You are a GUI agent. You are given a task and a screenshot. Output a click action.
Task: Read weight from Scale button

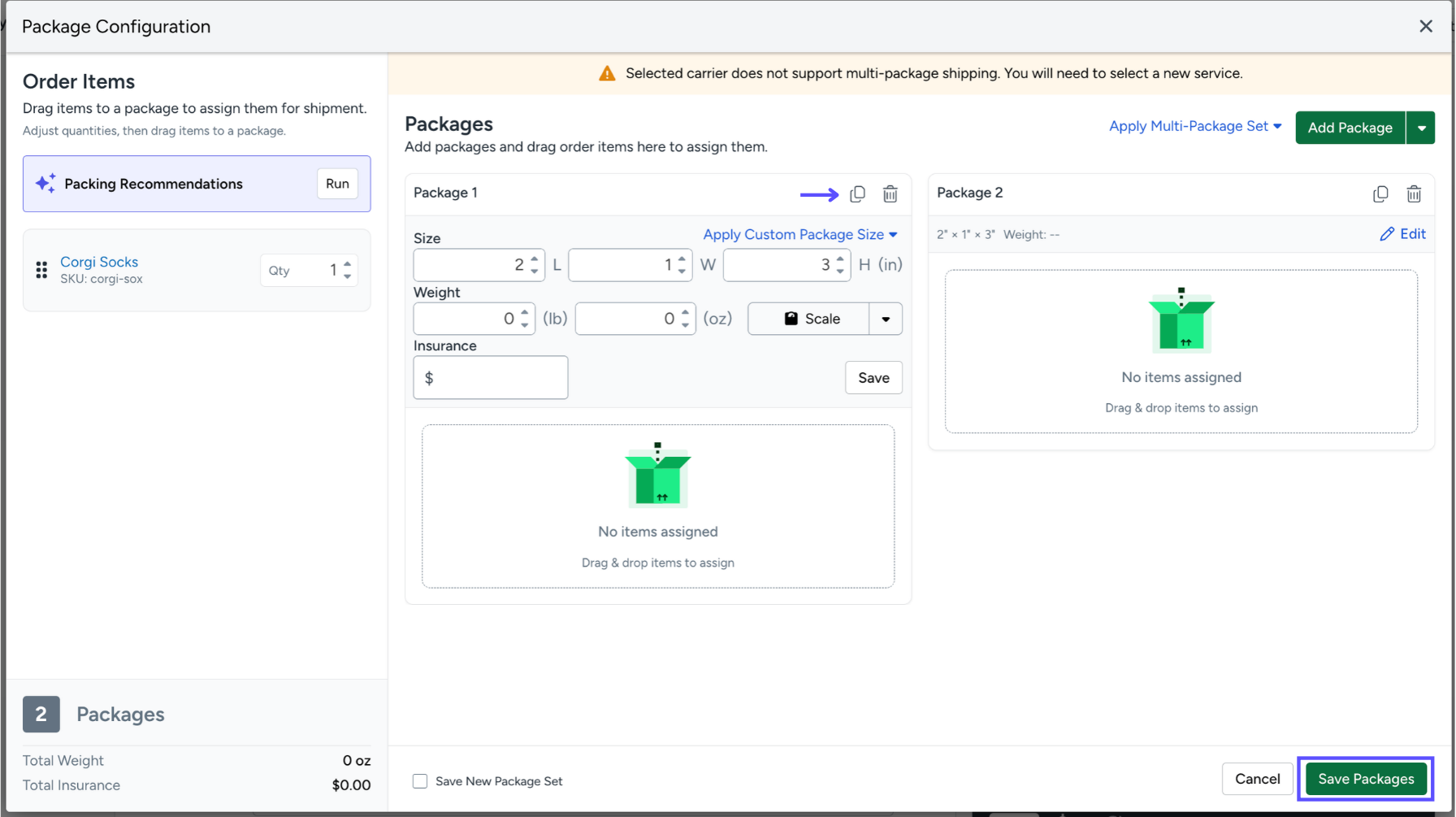click(x=808, y=319)
